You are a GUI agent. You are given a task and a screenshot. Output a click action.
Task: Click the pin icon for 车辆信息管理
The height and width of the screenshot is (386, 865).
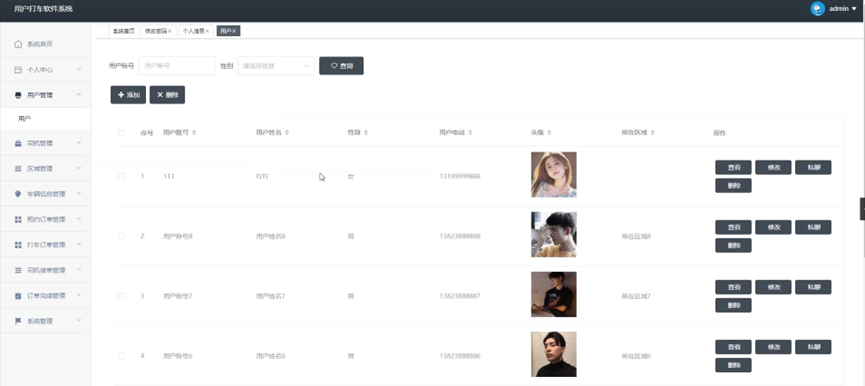pyautogui.click(x=18, y=194)
